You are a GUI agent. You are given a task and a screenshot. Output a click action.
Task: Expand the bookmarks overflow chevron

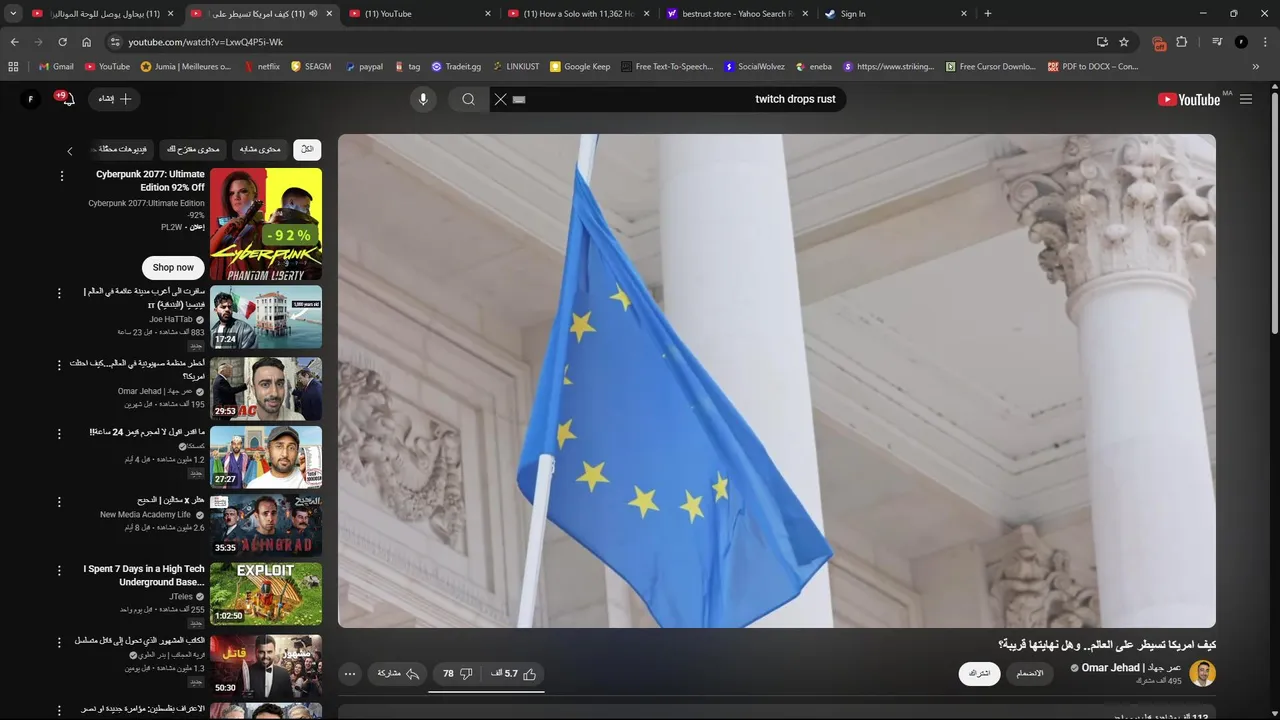click(x=1256, y=67)
